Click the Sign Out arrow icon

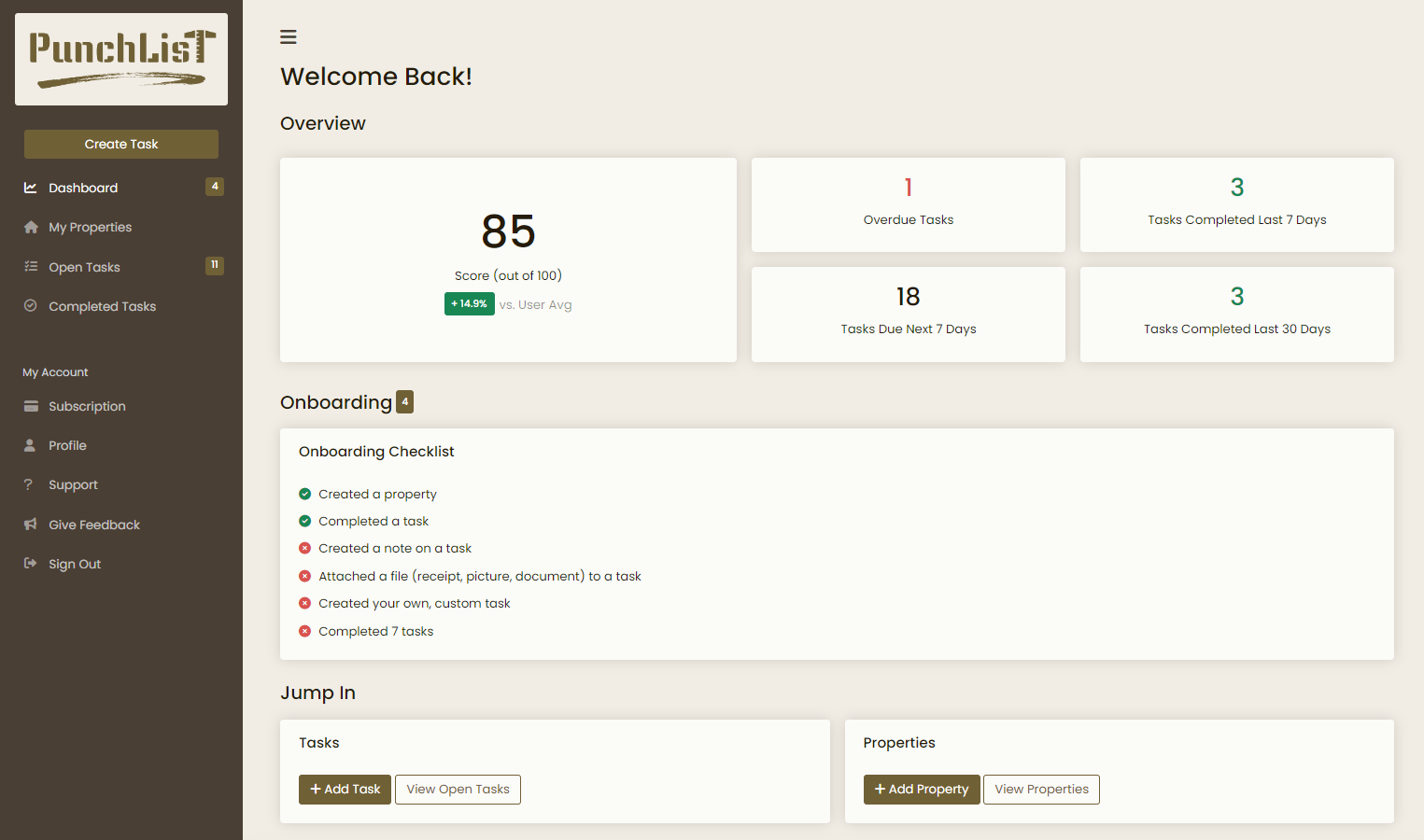31,564
